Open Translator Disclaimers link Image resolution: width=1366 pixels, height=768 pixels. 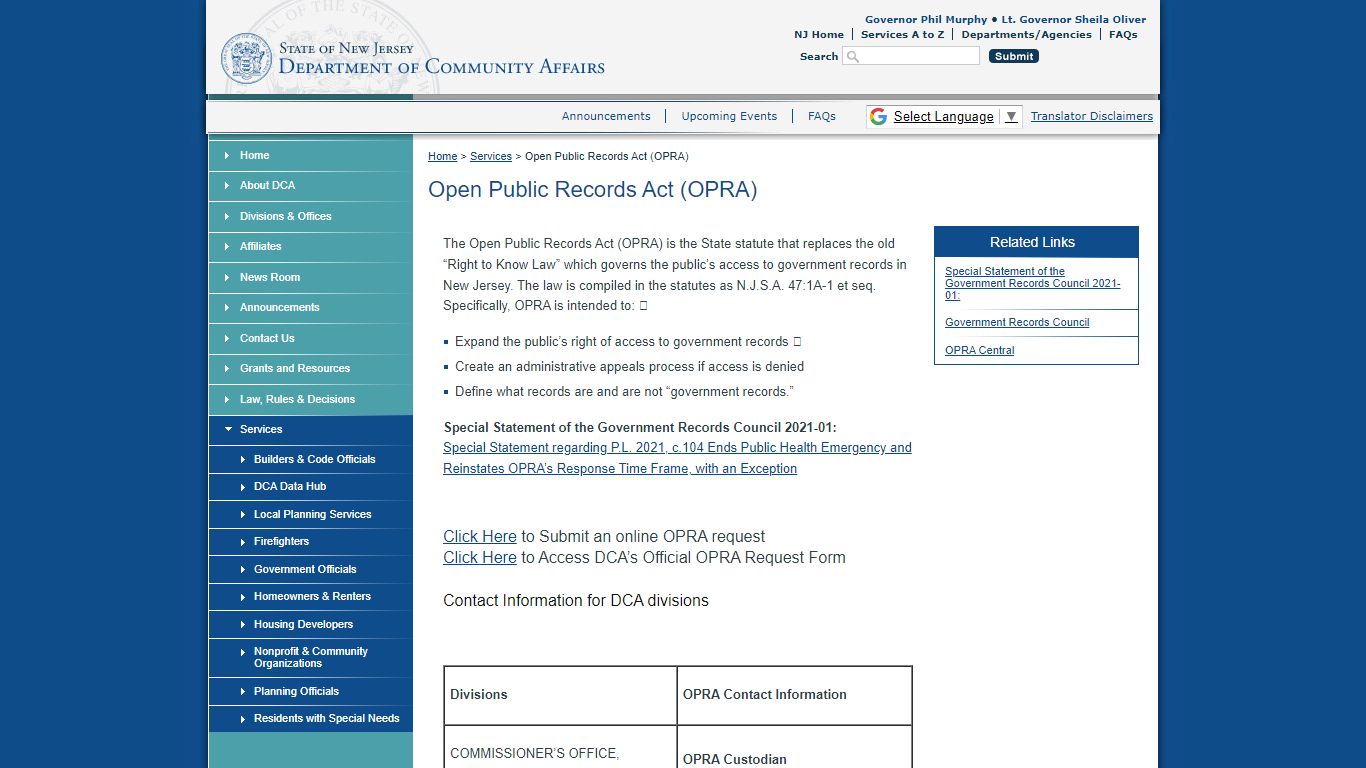[1092, 116]
